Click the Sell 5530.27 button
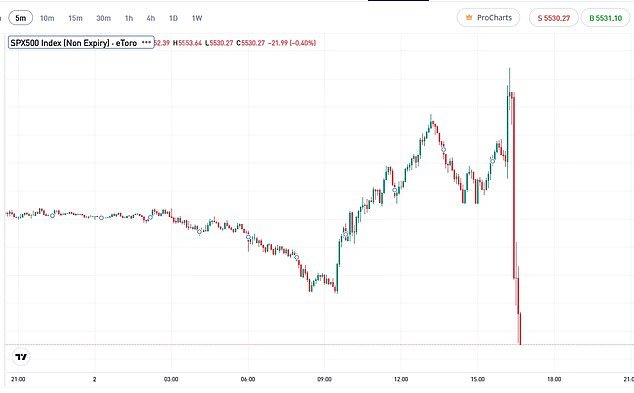This screenshot has height=393, width=634. 554,18
